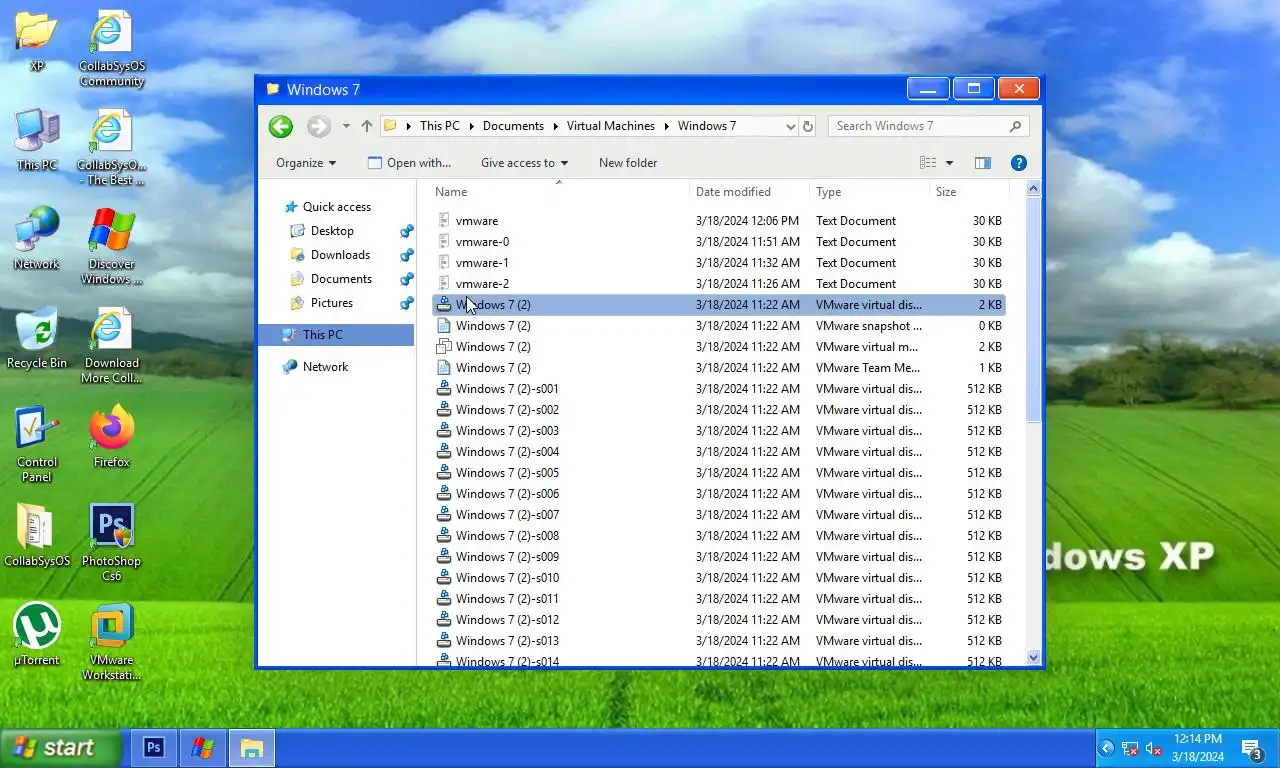Open µTorrent desktop shortcut
1280x768 pixels.
37,635
